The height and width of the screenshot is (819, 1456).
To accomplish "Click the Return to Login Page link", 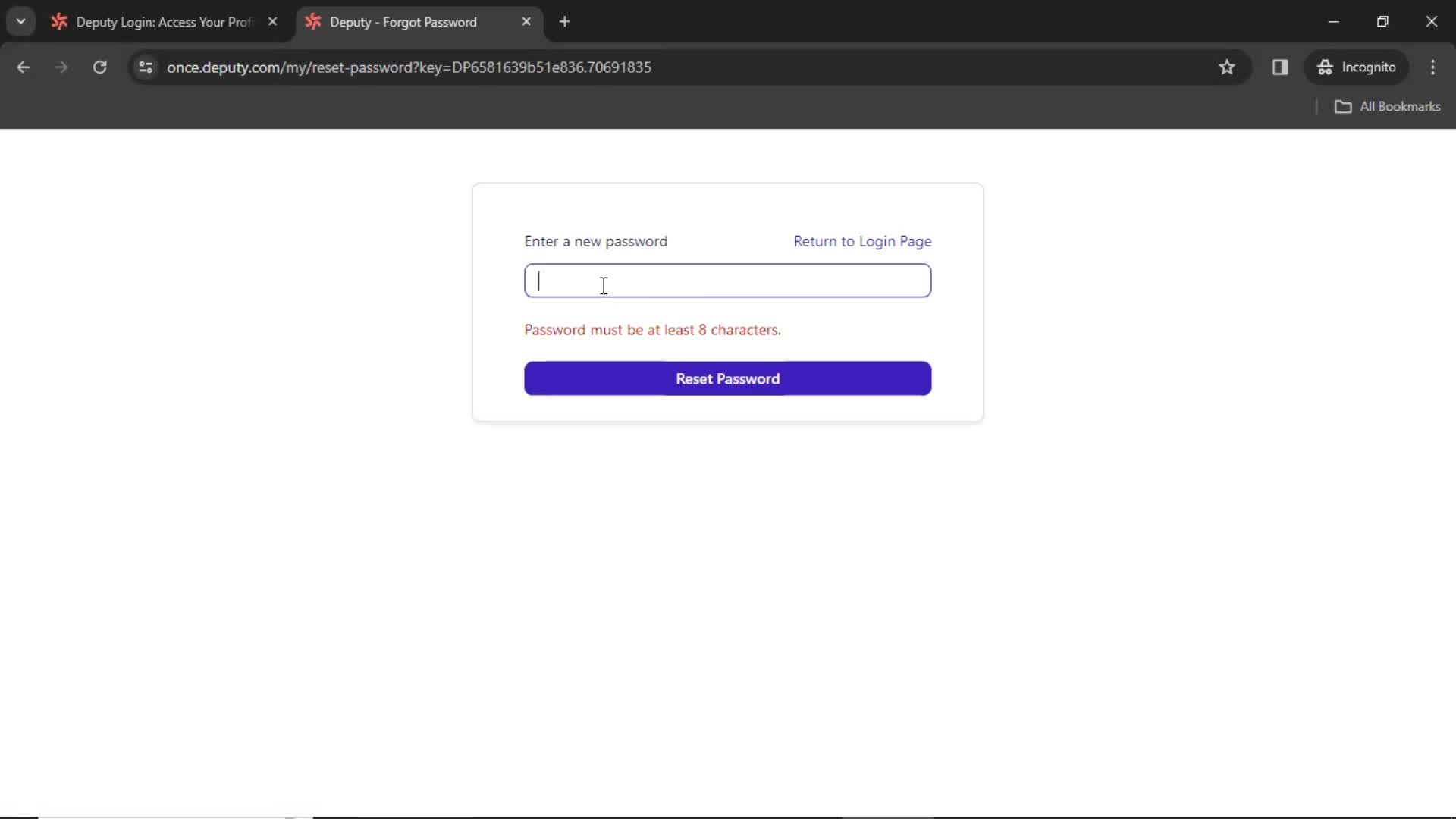I will click(x=862, y=241).
